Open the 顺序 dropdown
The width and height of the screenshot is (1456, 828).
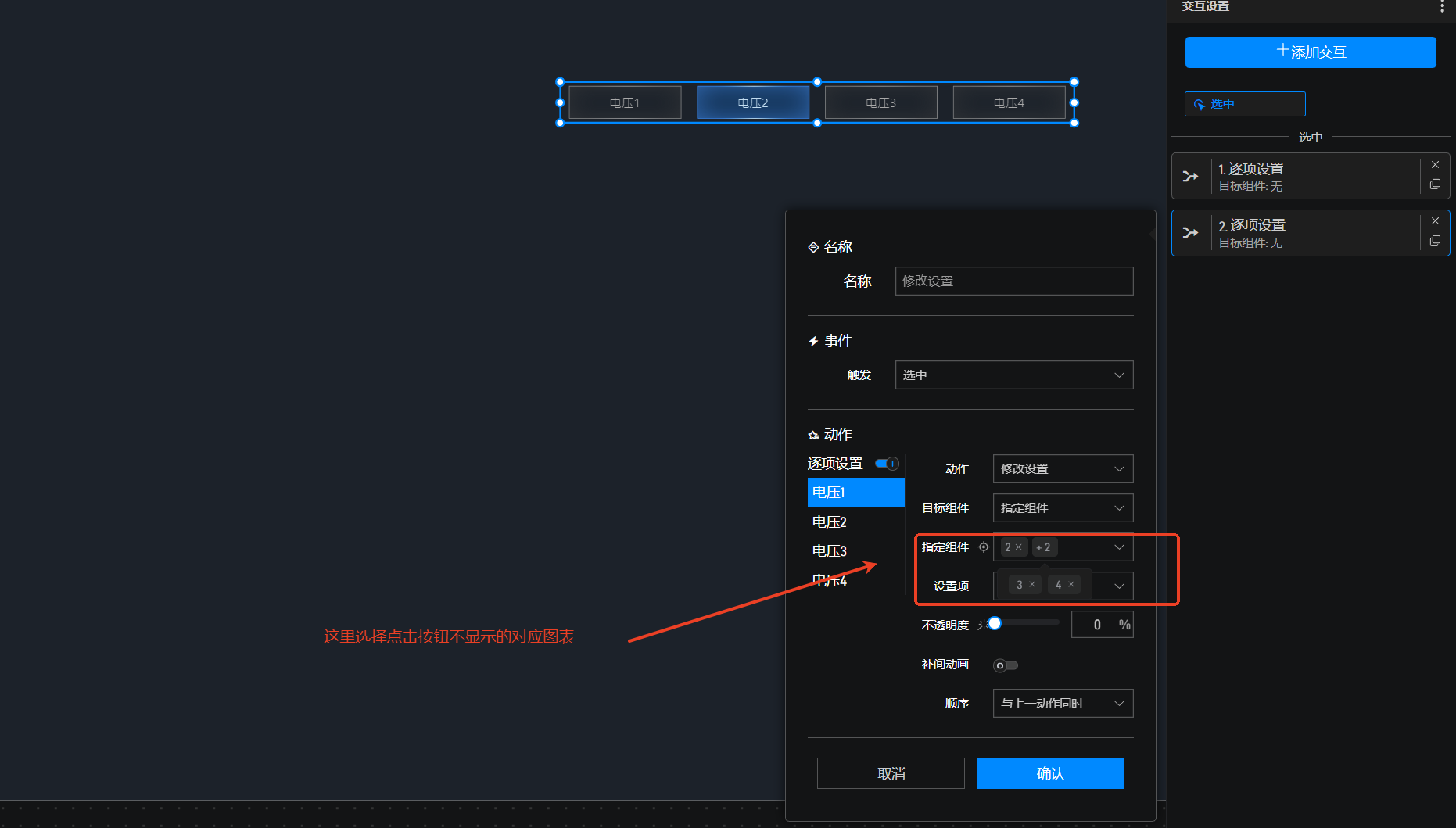1062,704
